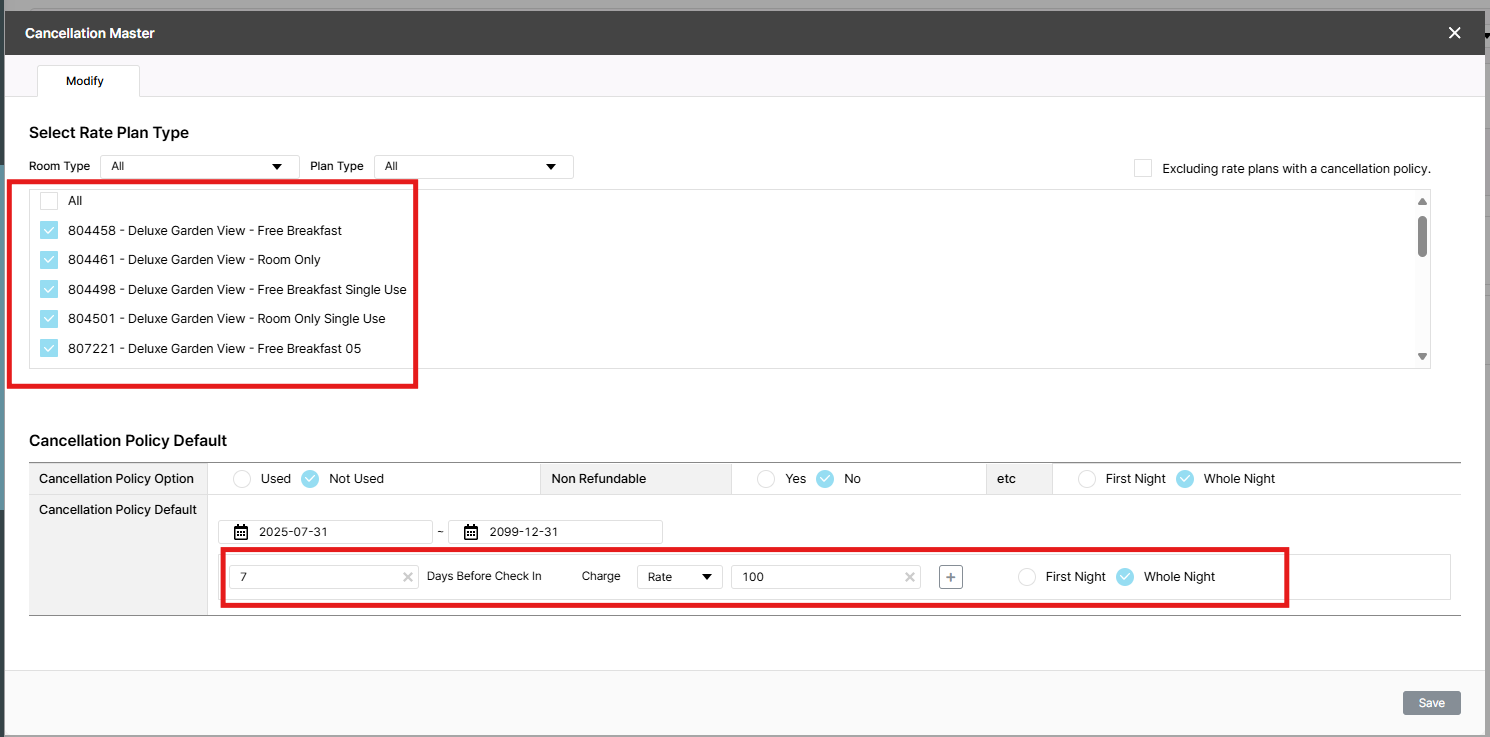The height and width of the screenshot is (737, 1490).
Task: Clear the Days Before Check In value
Action: (x=408, y=577)
